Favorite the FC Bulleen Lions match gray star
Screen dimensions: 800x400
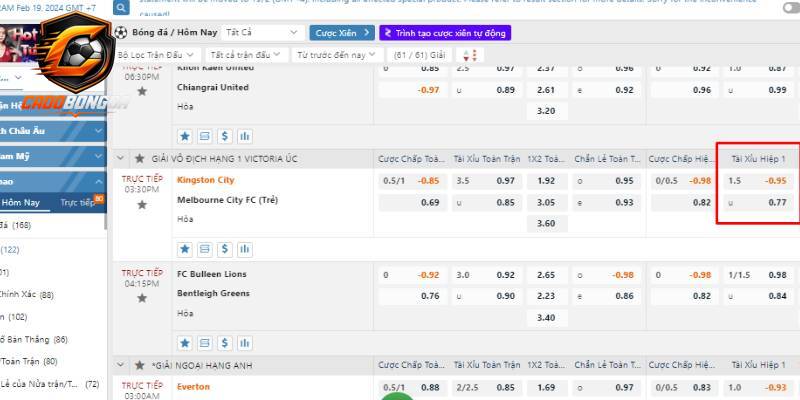click(142, 298)
